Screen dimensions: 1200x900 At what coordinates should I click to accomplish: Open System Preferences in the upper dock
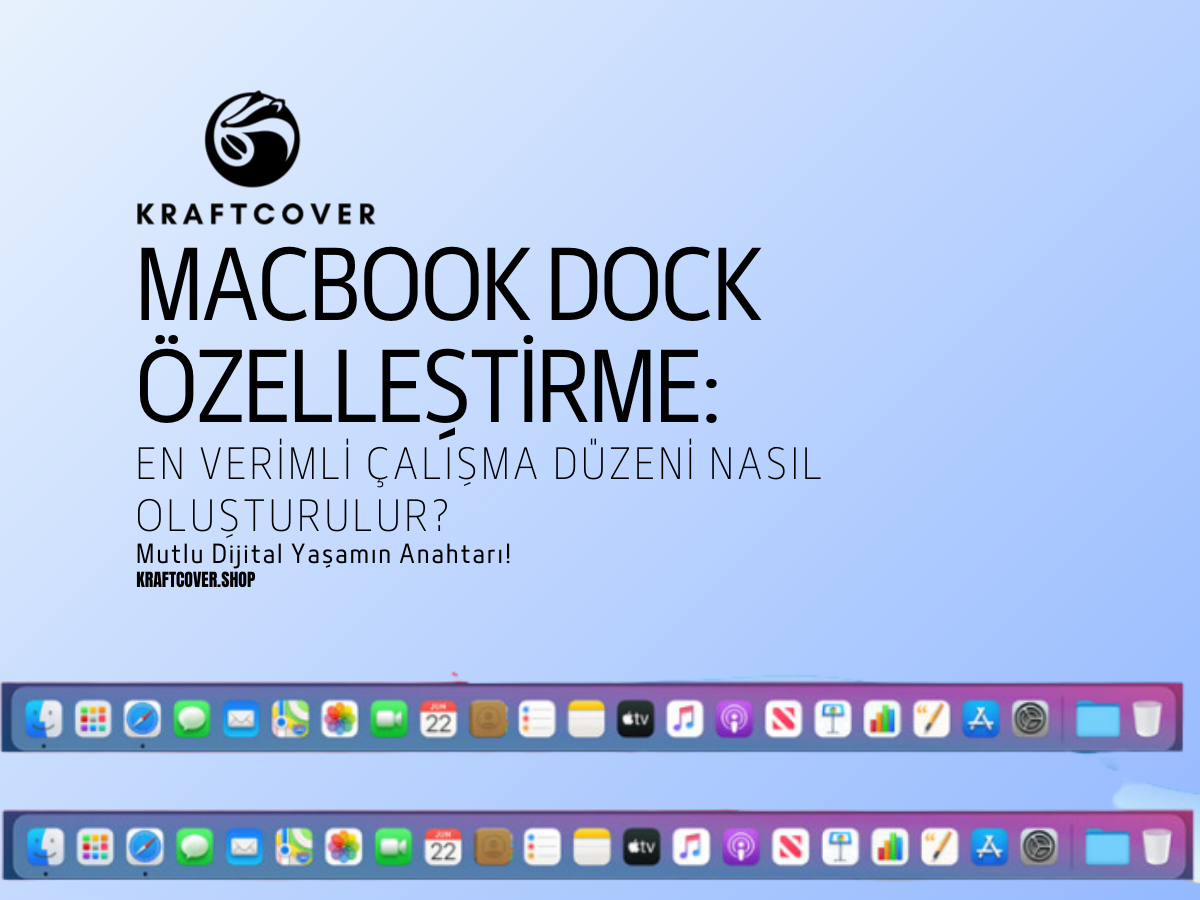pos(1030,719)
